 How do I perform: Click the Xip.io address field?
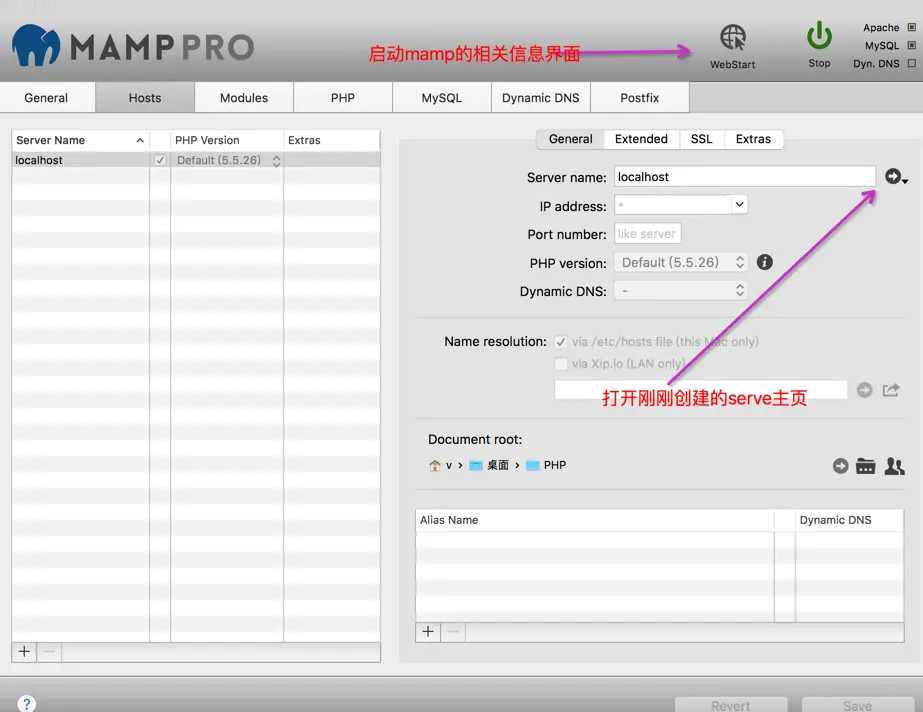(x=700, y=390)
